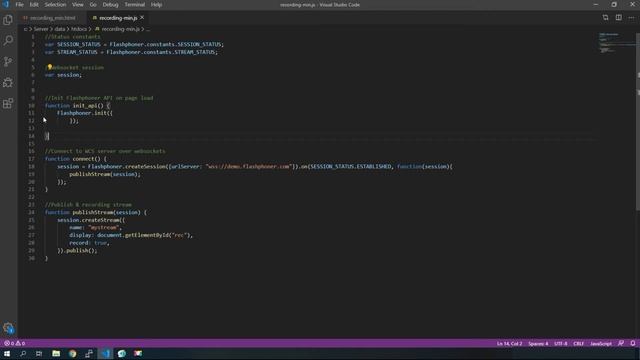Open the View menu
This screenshot has height=360, width=640.
click(x=78, y=4)
